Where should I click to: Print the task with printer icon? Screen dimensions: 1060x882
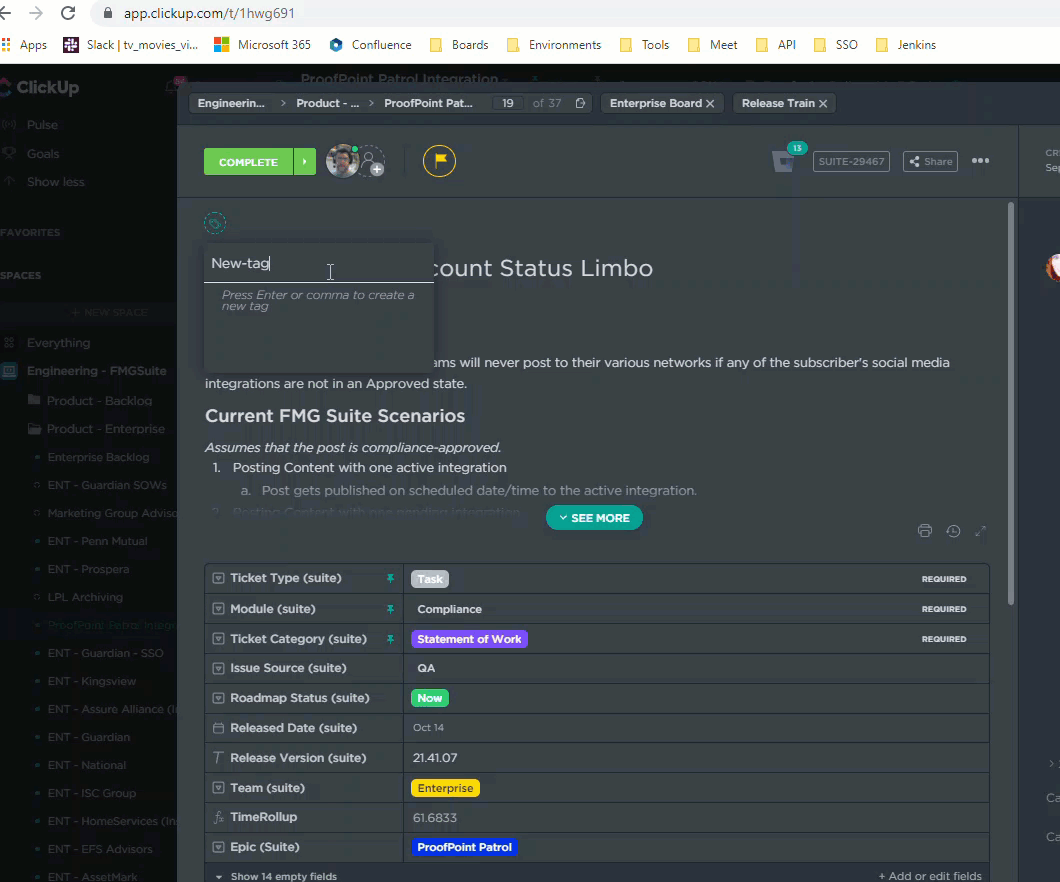(925, 531)
